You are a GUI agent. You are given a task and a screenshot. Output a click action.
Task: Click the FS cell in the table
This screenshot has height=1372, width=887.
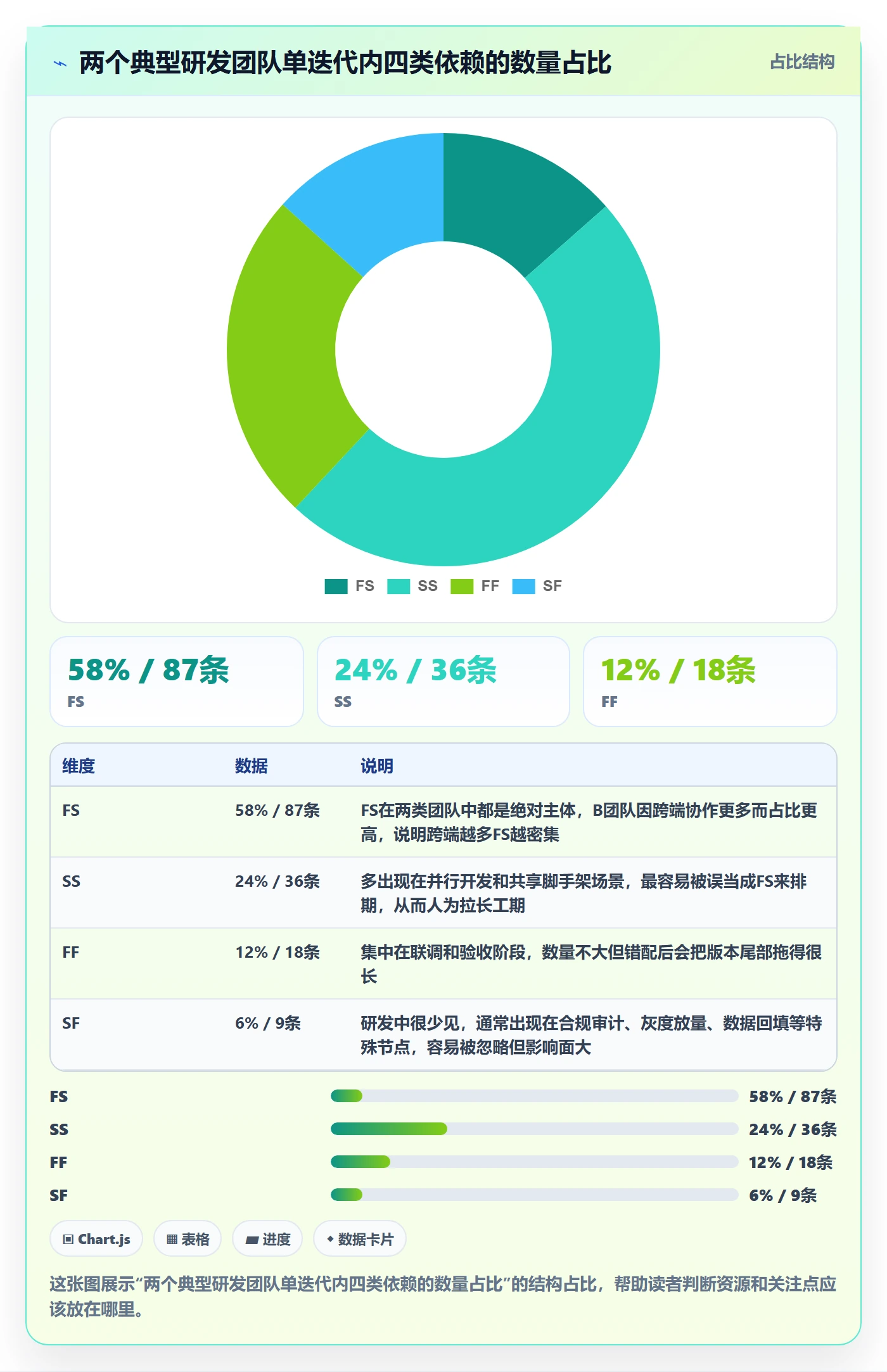(x=71, y=810)
